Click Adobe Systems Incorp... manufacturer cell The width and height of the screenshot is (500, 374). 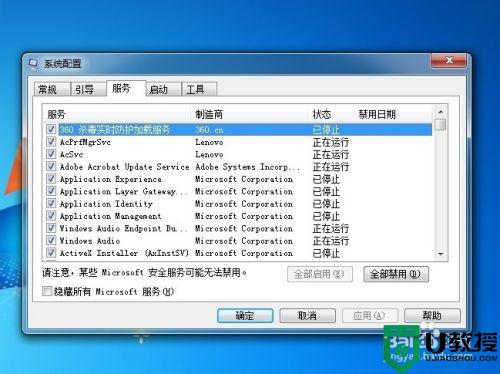tap(247, 167)
